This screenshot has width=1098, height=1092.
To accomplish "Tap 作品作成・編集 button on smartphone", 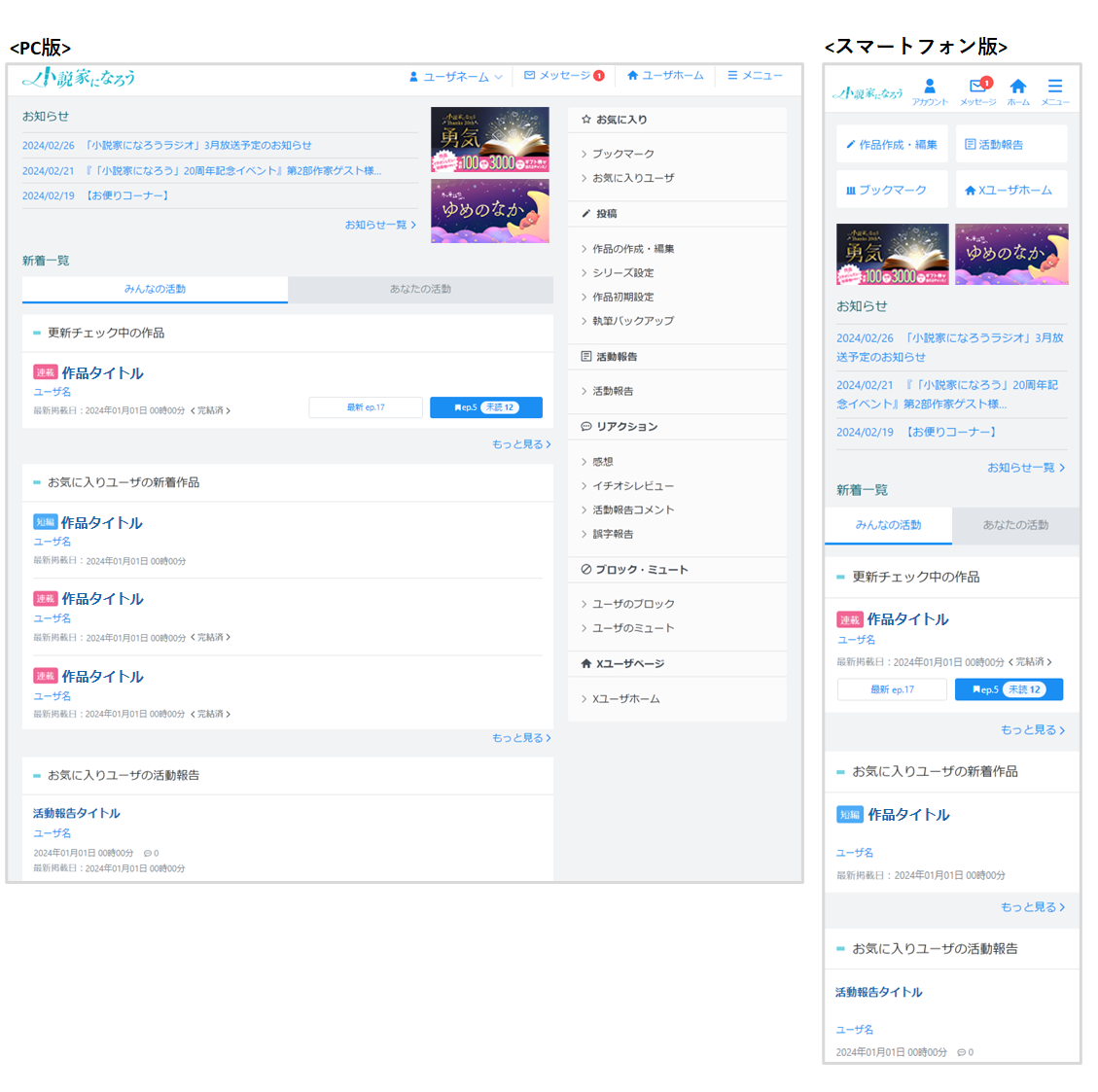I will pyautogui.click(x=892, y=144).
